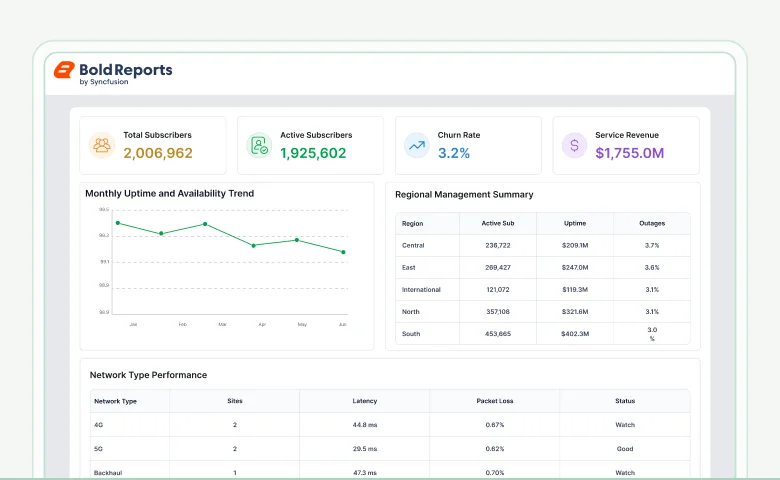Click the Total Subscribers people icon
Image resolution: width=780 pixels, height=480 pixels.
(x=102, y=145)
